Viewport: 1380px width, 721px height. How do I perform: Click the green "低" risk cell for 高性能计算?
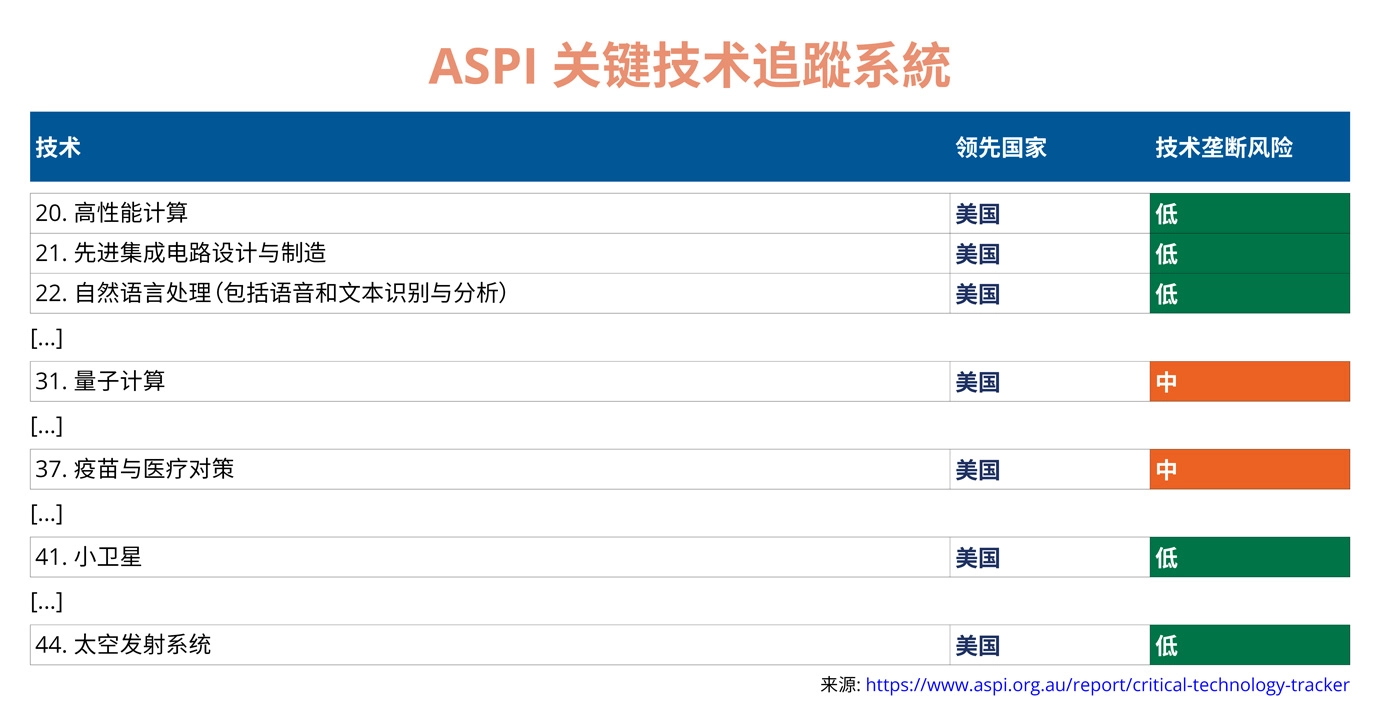click(1249, 213)
